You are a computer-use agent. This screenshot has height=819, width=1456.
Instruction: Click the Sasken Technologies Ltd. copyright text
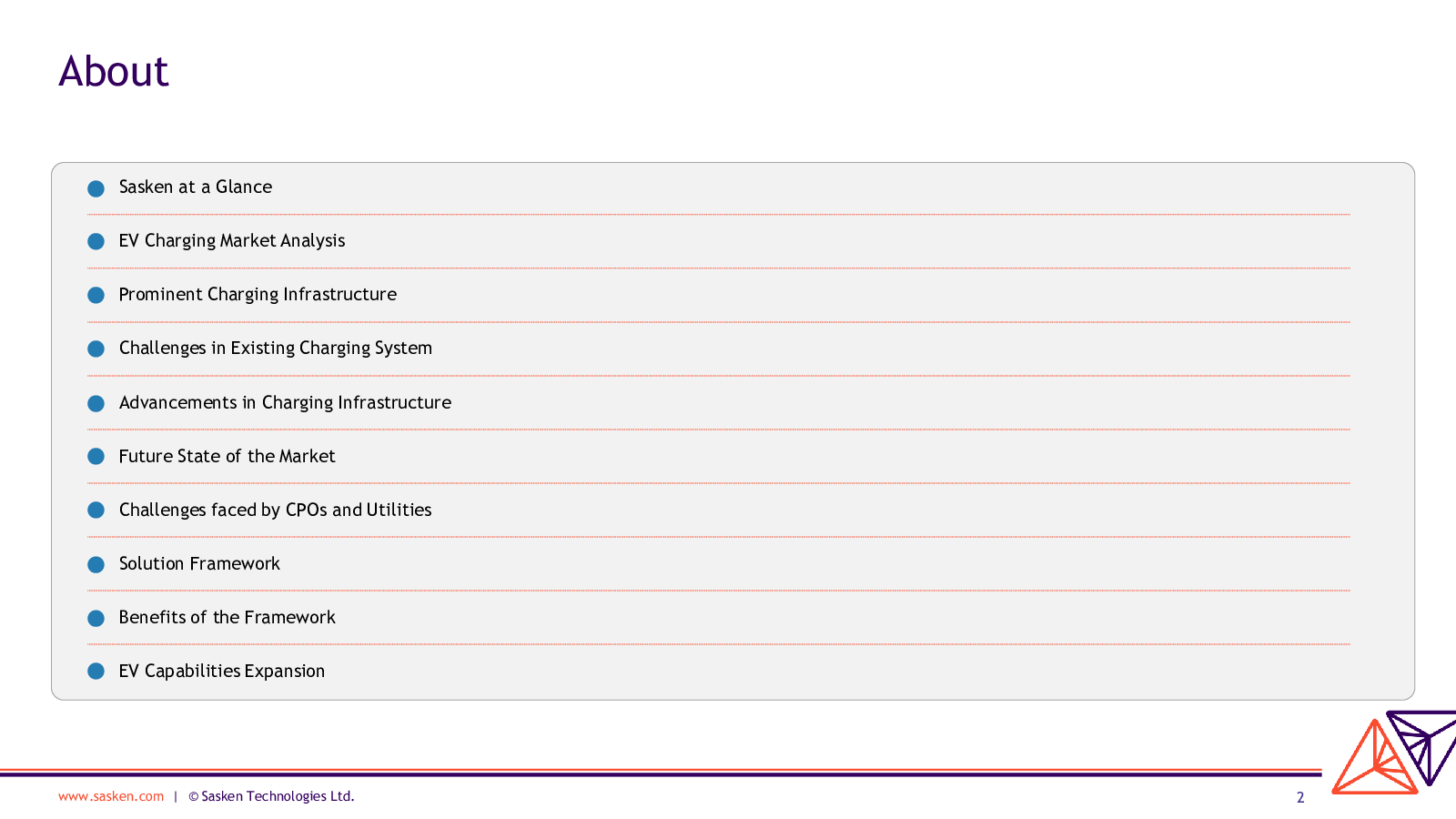[x=271, y=796]
